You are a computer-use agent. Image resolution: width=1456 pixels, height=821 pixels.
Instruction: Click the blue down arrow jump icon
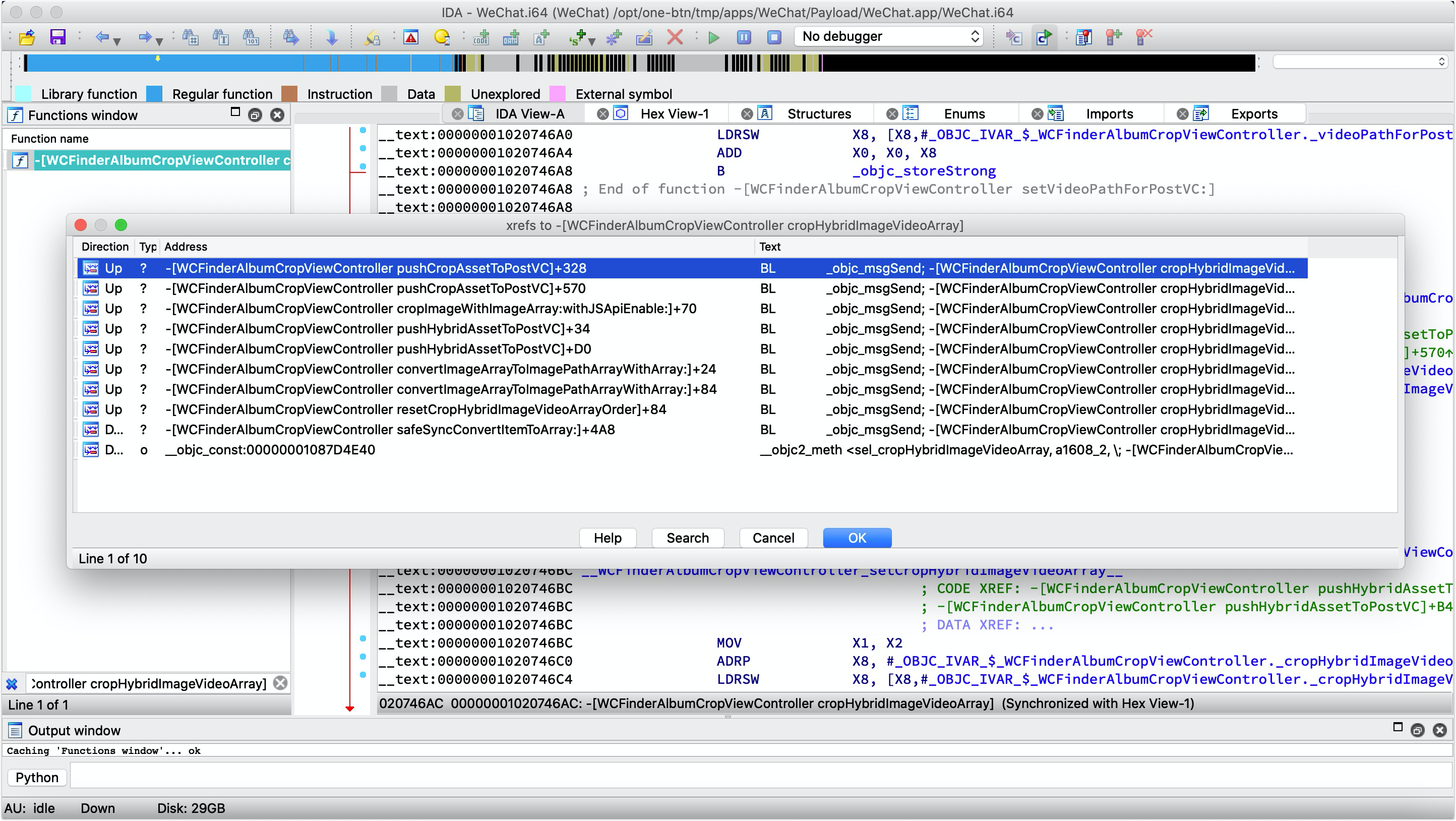pos(332,37)
